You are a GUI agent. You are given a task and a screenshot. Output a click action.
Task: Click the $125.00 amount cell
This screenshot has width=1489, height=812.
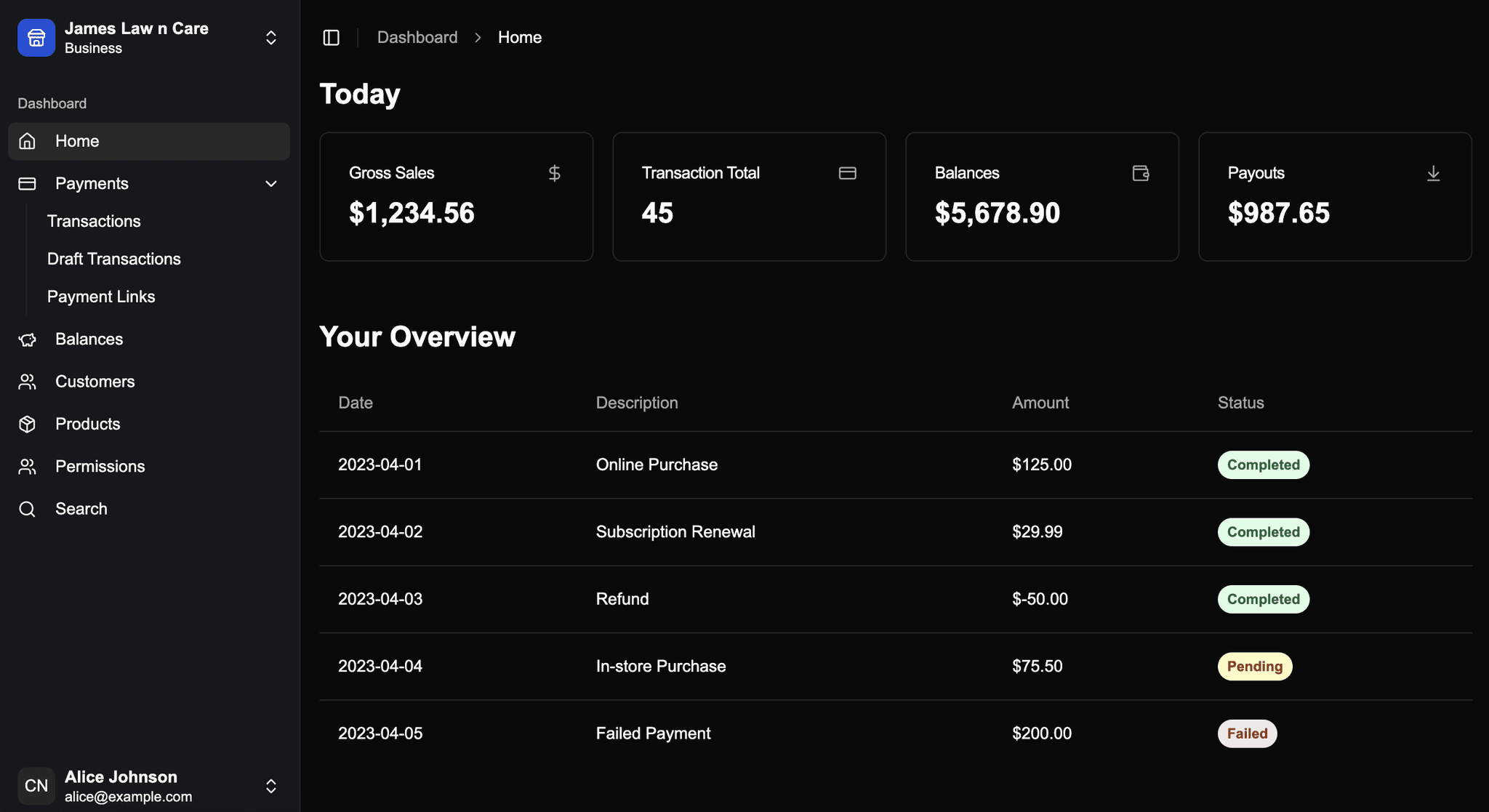click(1042, 465)
